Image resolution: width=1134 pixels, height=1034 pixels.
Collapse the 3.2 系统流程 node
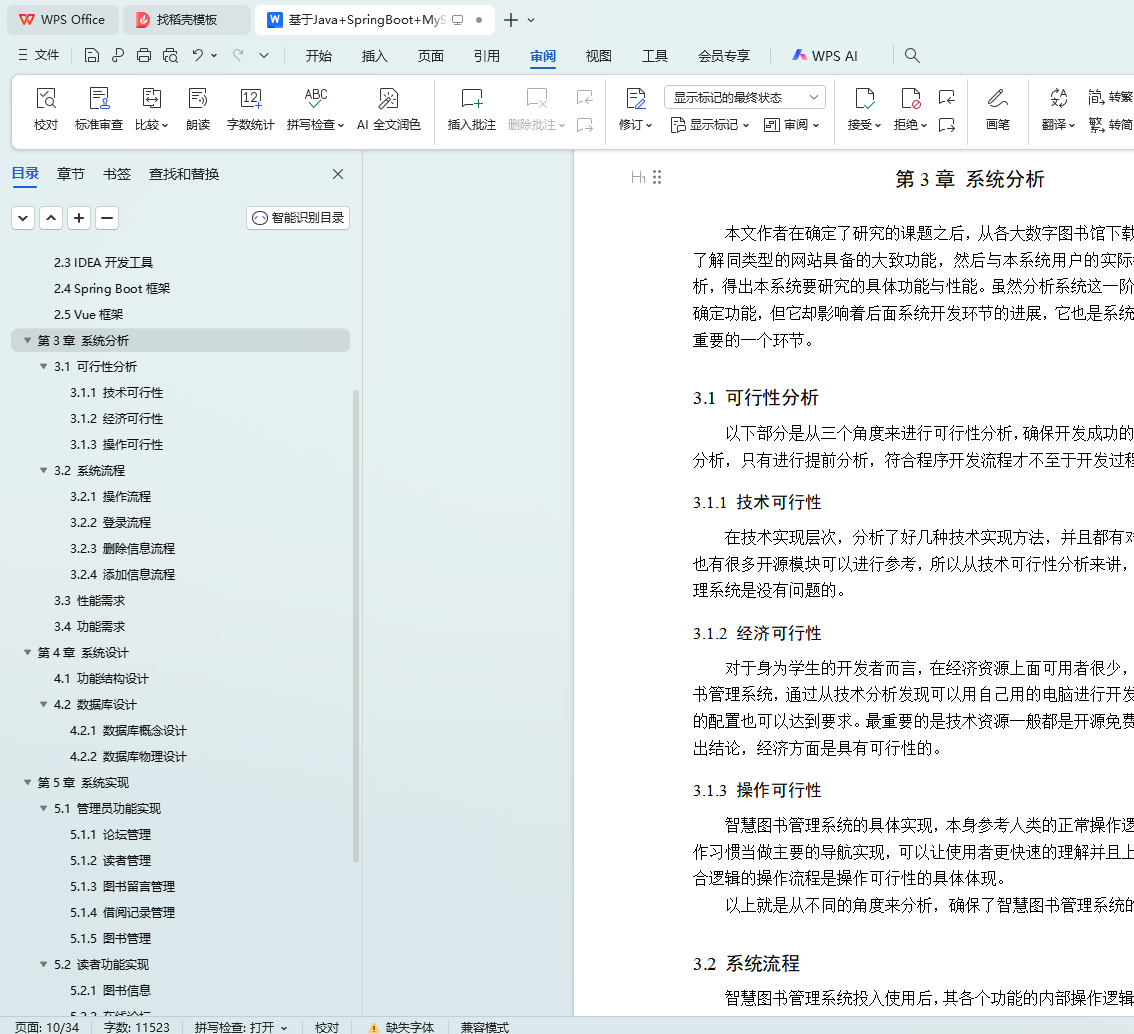pos(43,470)
